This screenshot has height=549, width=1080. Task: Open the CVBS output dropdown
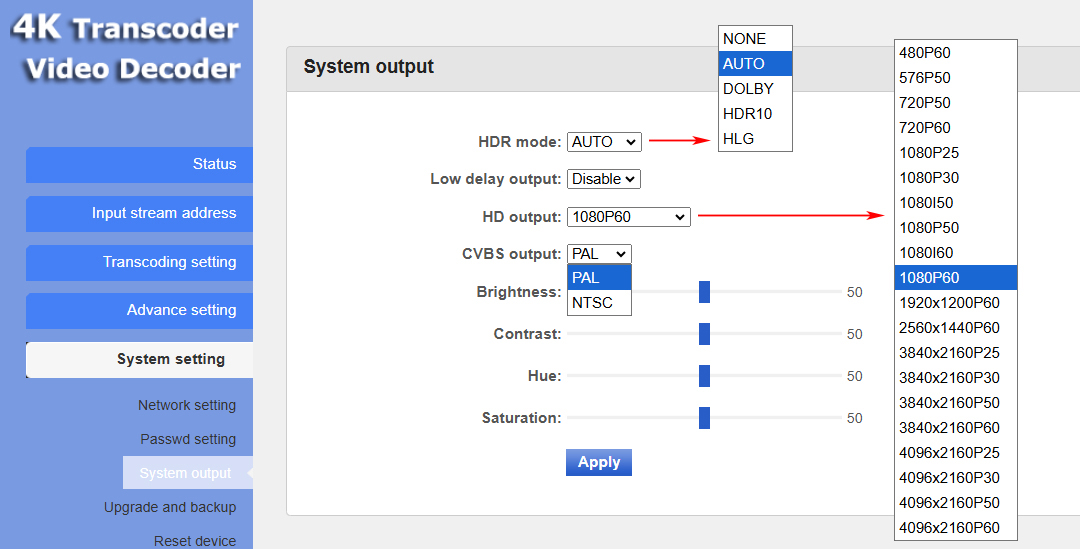[x=599, y=254]
